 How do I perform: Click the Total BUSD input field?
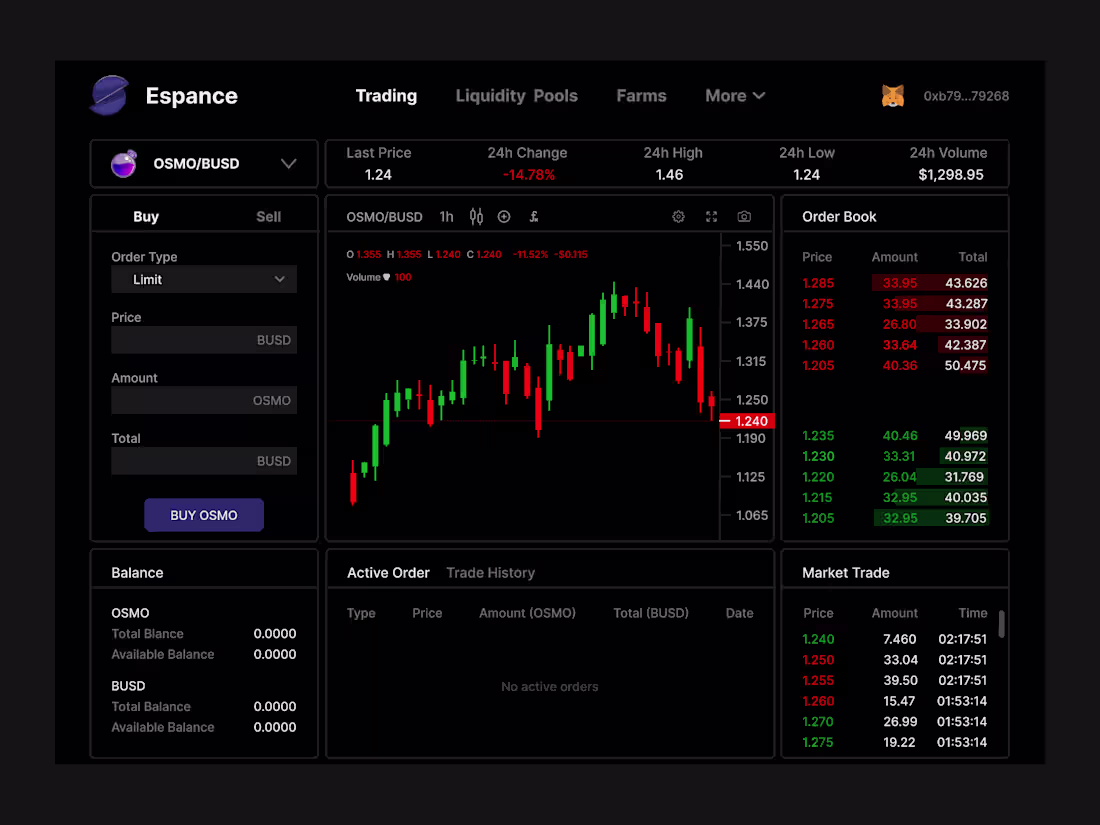[204, 461]
